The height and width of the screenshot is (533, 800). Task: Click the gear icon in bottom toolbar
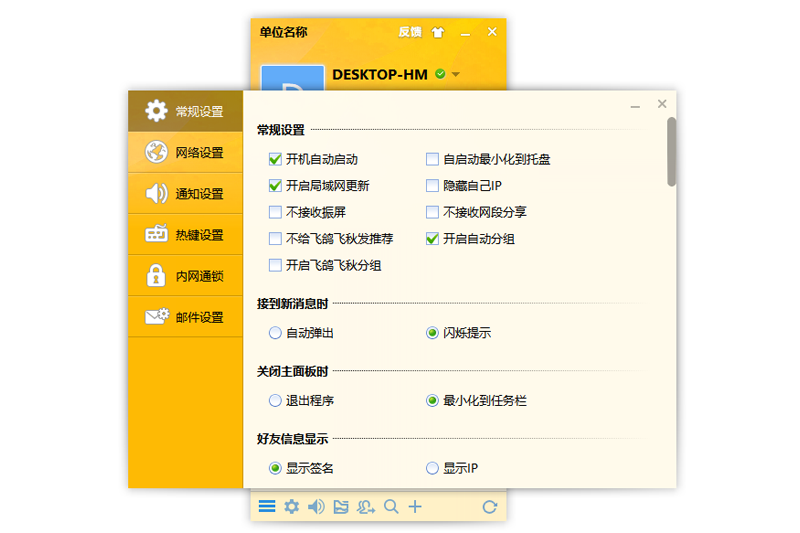(x=291, y=507)
